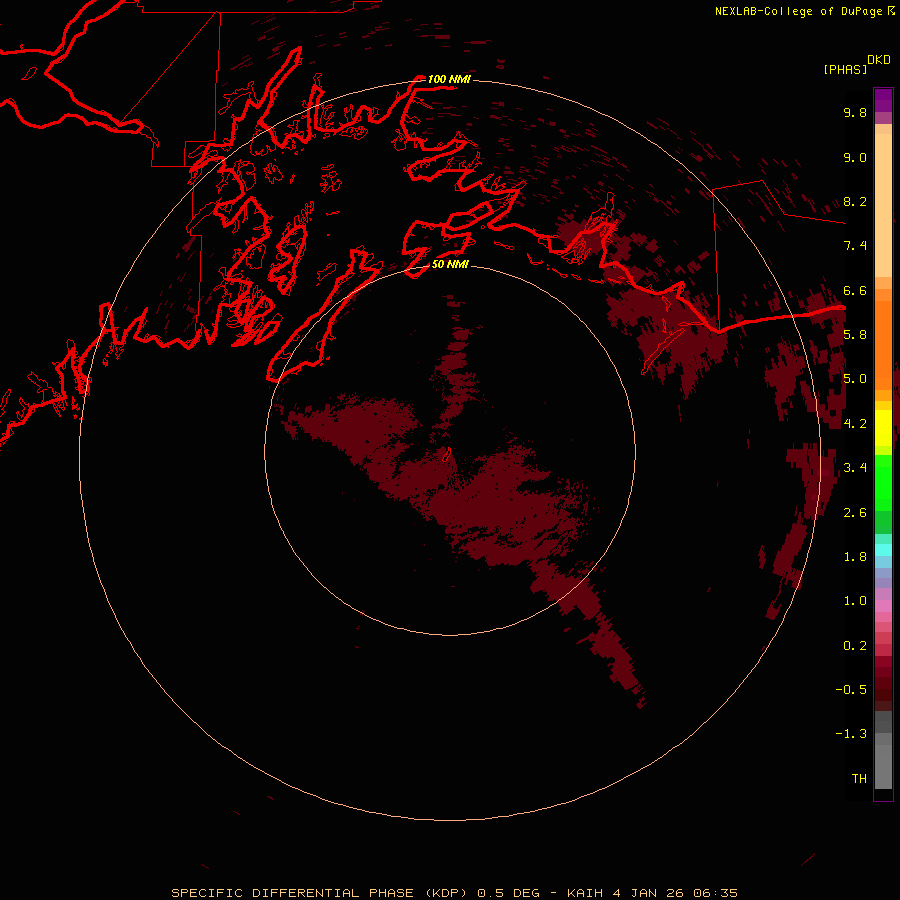Click the purple top segment of the color bar
This screenshot has width=900, height=900.
point(883,100)
